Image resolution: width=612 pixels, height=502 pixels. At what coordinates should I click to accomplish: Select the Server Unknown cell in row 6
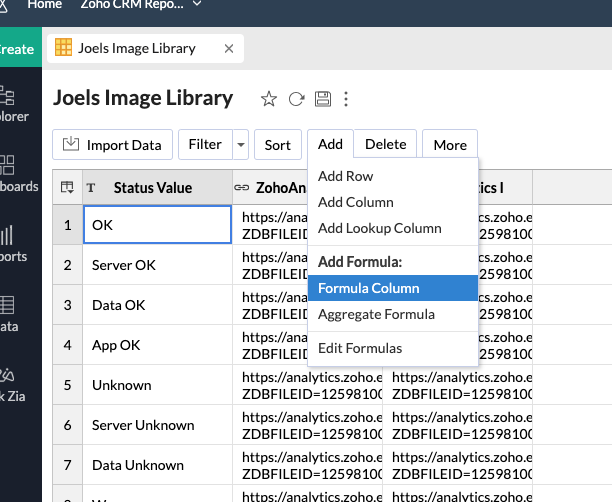click(x=157, y=425)
